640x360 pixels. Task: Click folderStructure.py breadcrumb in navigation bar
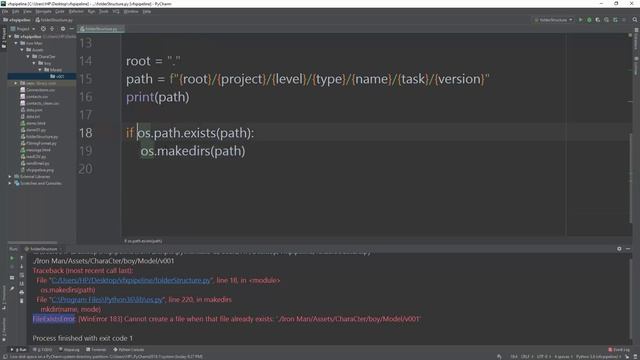point(54,20)
